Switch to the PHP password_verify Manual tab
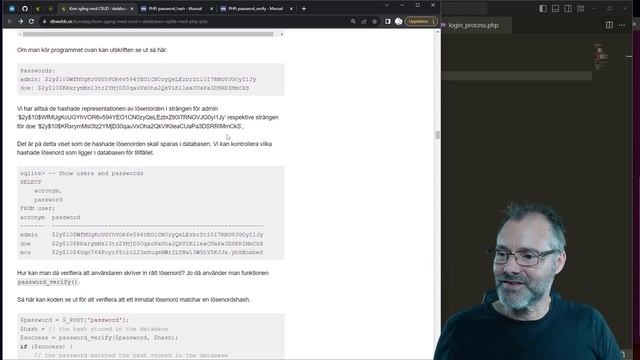This screenshot has width=640, height=360. [256, 9]
